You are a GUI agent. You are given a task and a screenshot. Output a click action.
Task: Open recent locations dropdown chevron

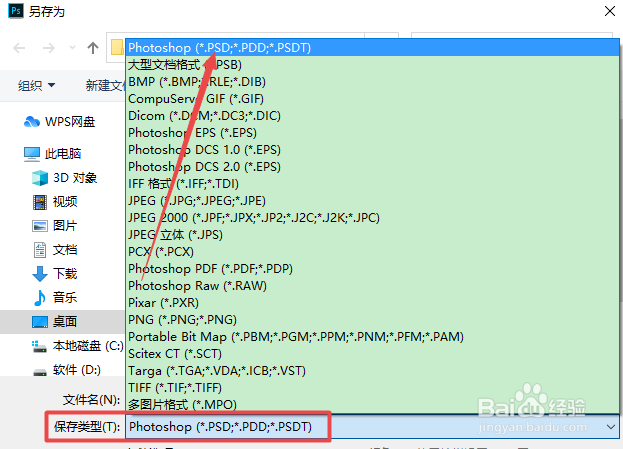72,48
